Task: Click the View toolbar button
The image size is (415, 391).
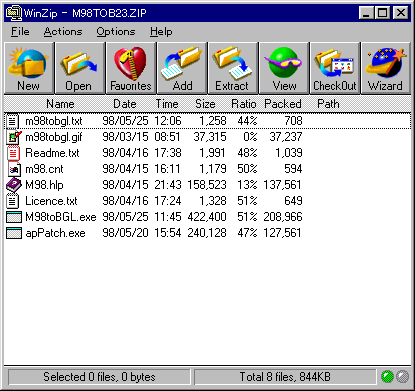Action: 284,68
